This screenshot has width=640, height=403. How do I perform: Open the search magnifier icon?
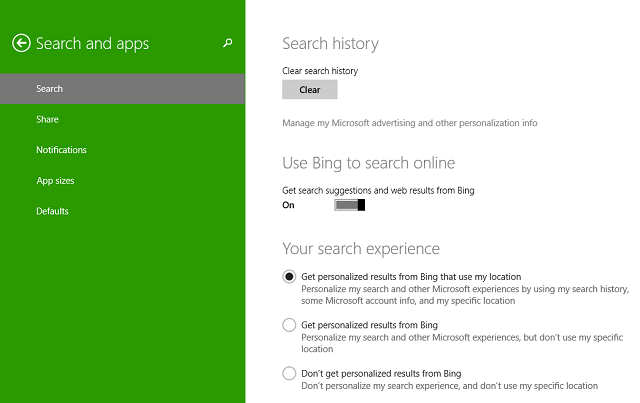(x=228, y=42)
